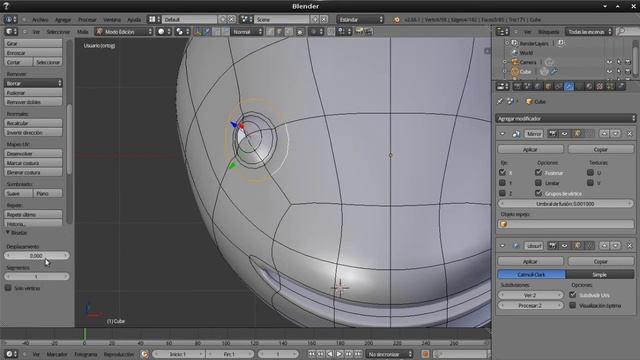Collapse the Mirror modifier panel
The width and height of the screenshot is (640, 360).
[502, 133]
